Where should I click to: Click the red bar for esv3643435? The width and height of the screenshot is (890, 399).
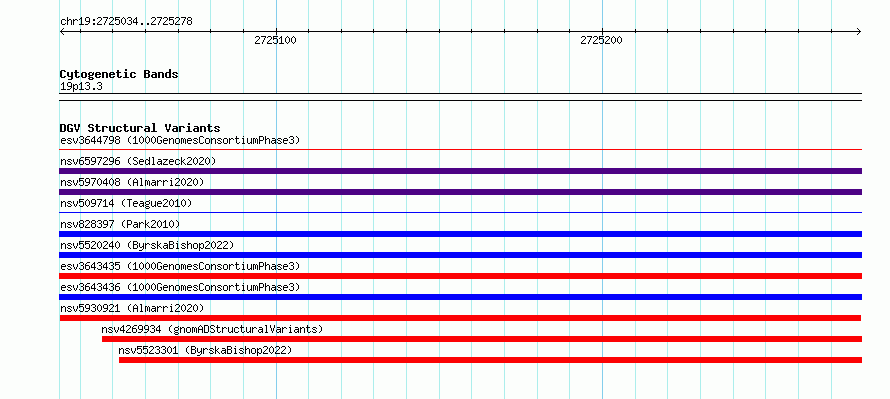(461, 276)
